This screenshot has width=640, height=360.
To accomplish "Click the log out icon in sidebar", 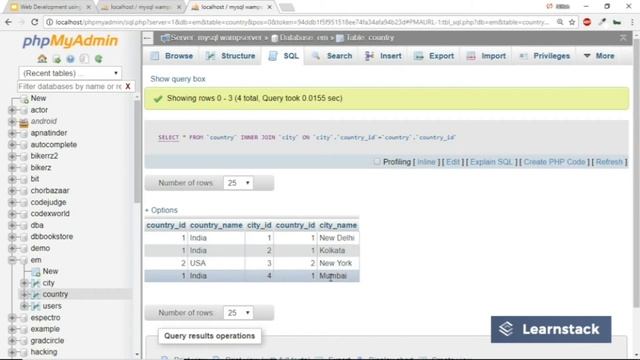I will [x=57, y=59].
